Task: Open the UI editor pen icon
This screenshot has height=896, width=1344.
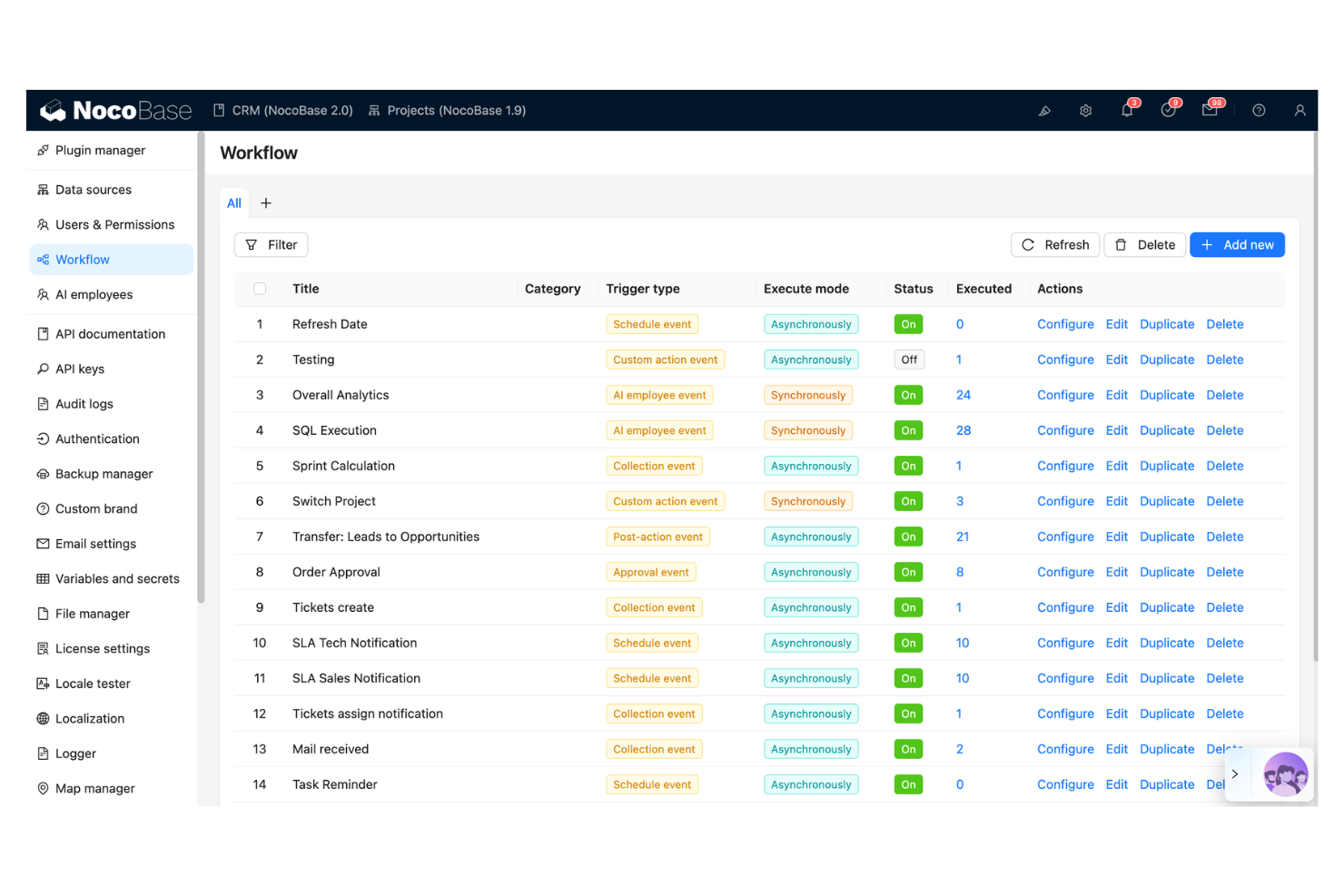Action: tap(1044, 110)
